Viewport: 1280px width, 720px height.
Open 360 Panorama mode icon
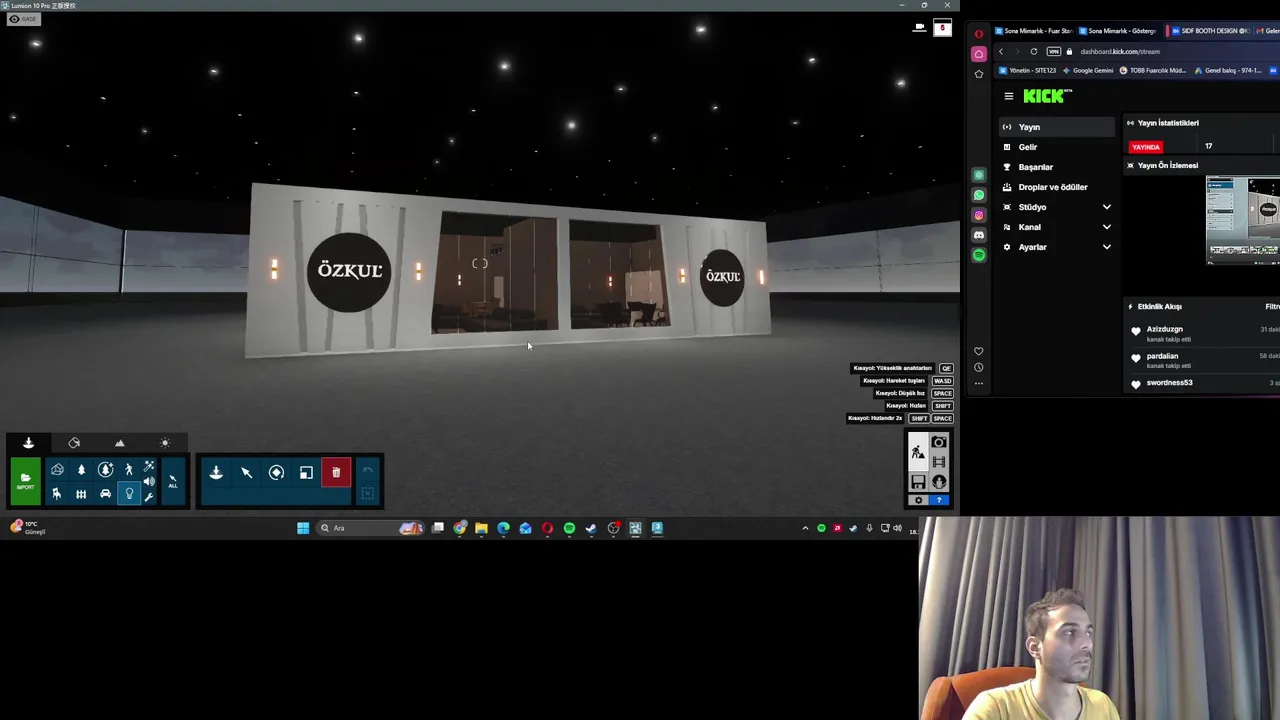point(939,482)
